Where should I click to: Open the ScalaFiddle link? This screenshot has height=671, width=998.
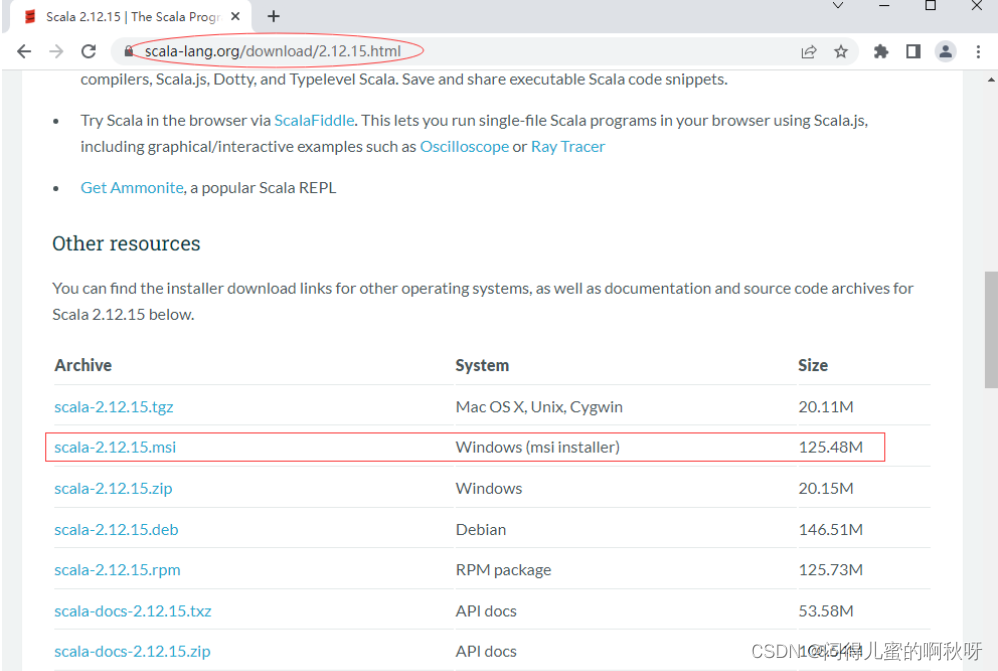pos(314,120)
